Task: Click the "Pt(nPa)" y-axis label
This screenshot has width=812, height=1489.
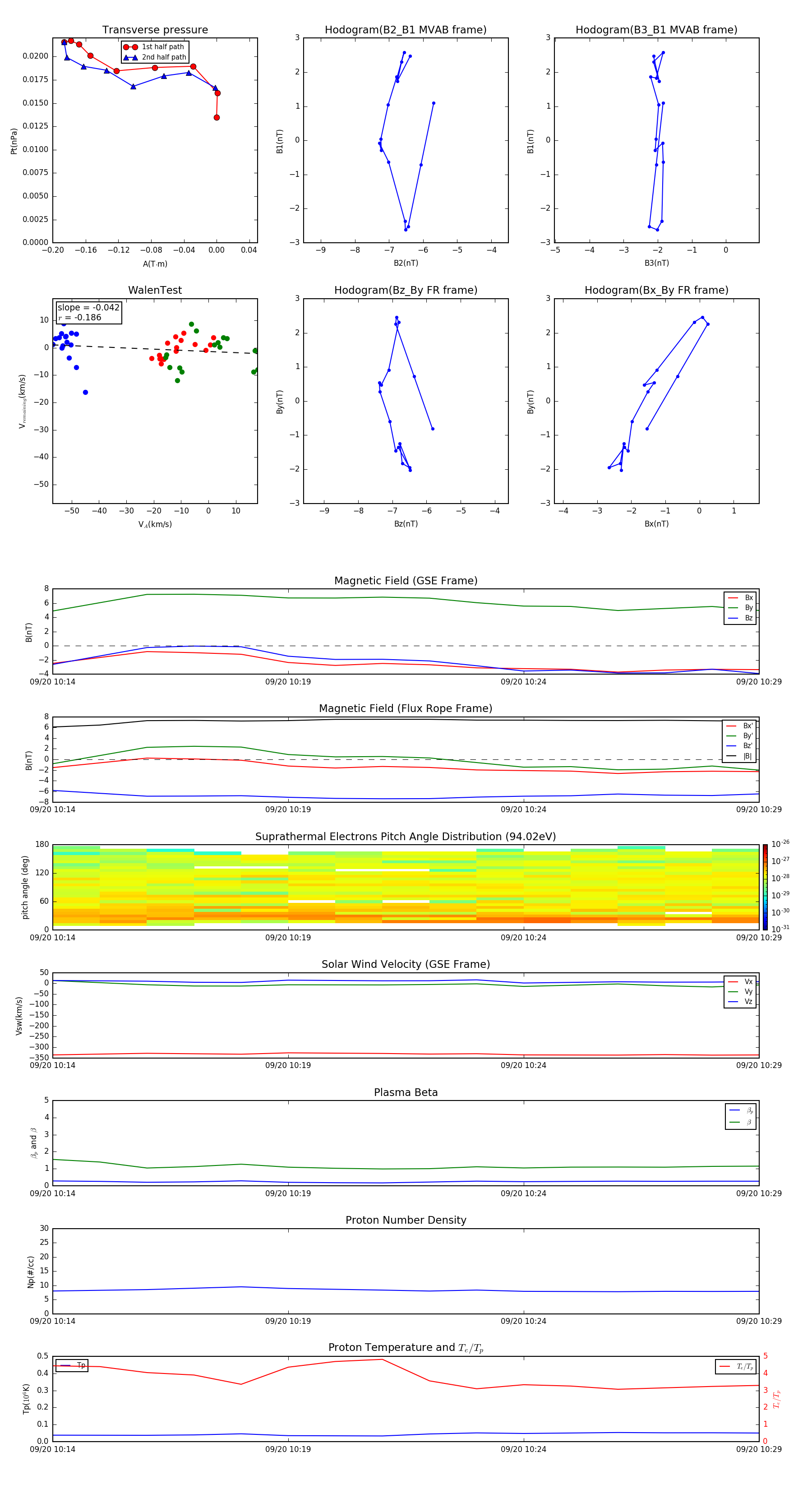Action: [x=14, y=141]
